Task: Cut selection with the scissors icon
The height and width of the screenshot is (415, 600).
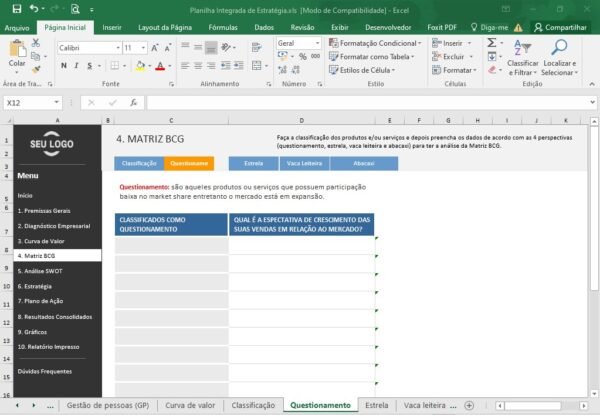Action: click(36, 42)
